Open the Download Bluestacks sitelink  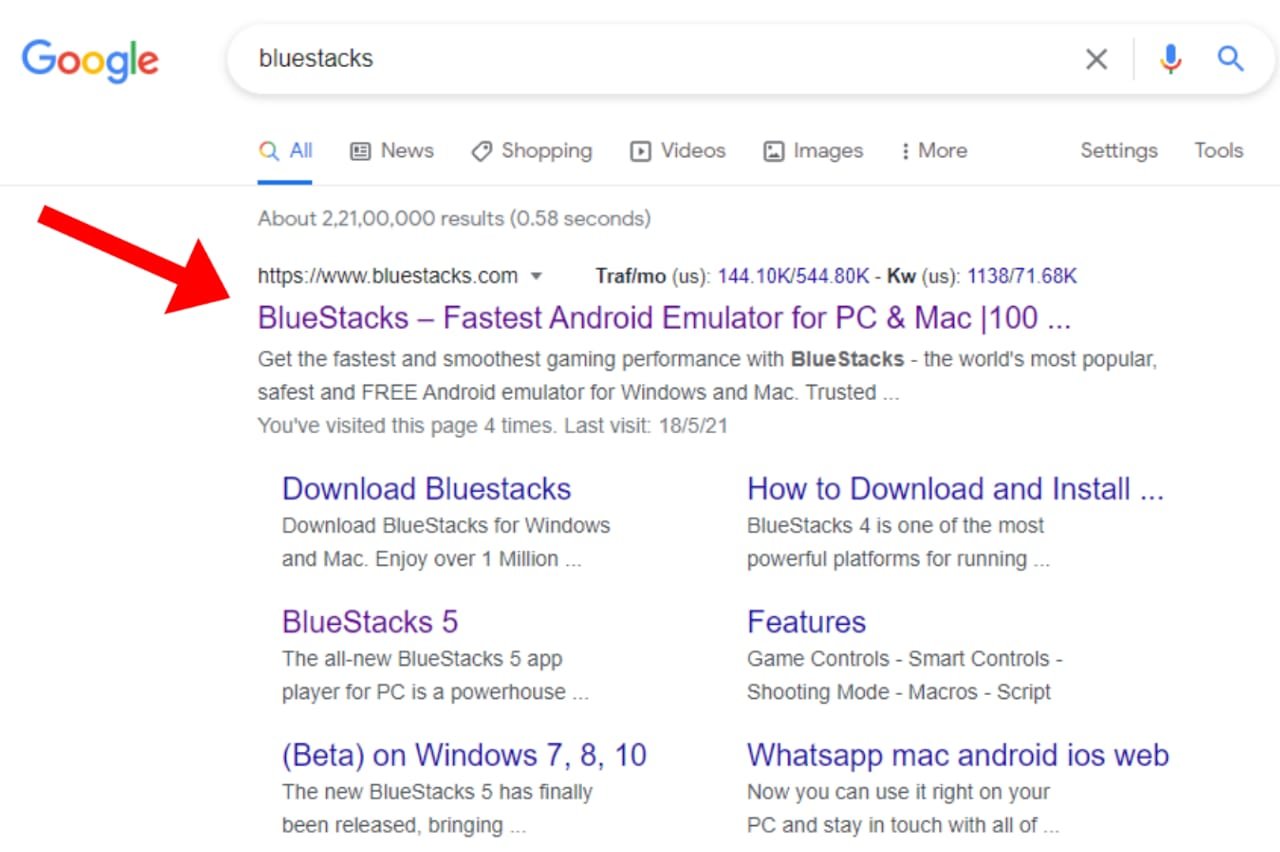click(x=426, y=489)
